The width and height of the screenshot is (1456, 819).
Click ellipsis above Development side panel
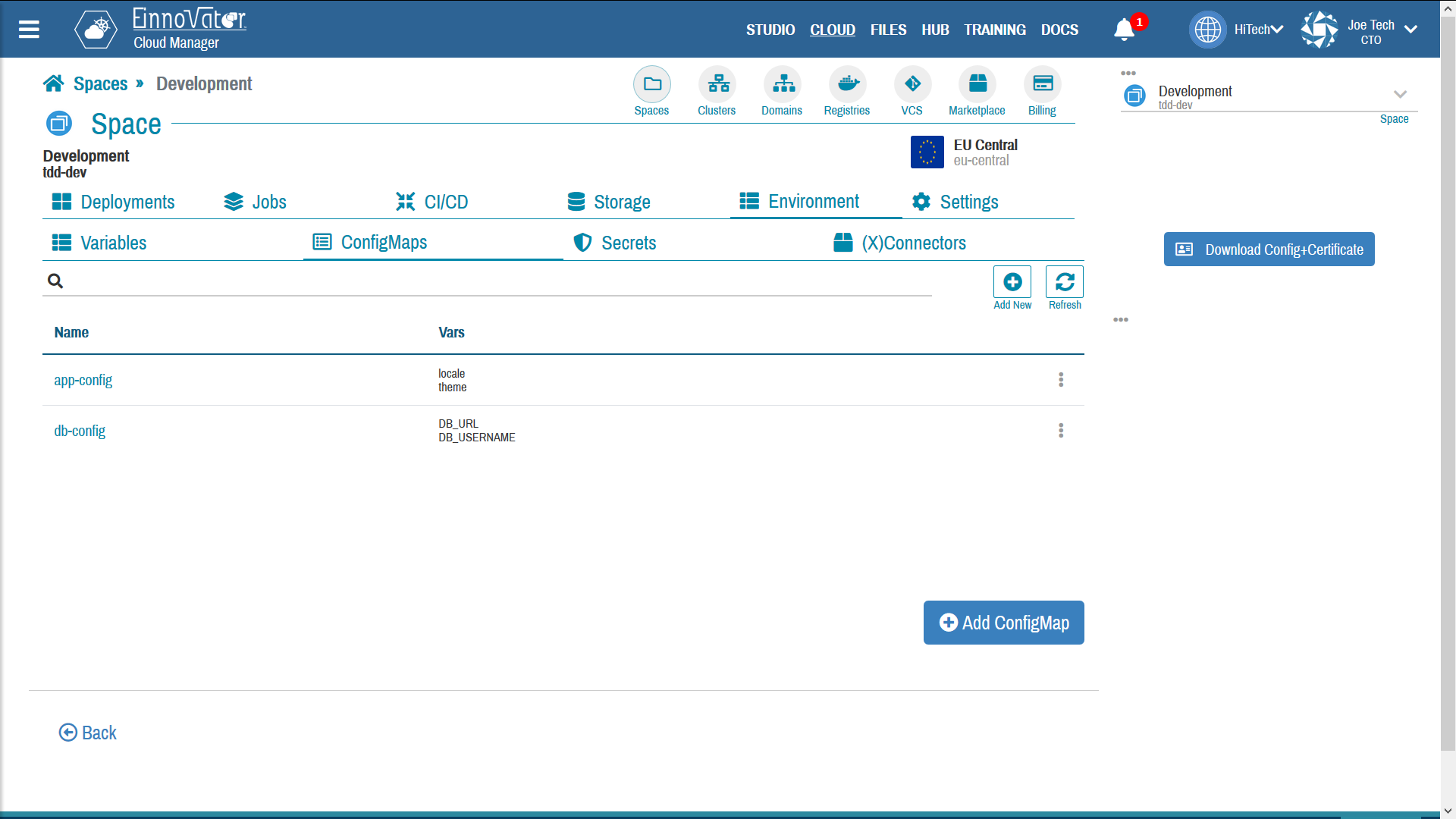pos(1128,74)
